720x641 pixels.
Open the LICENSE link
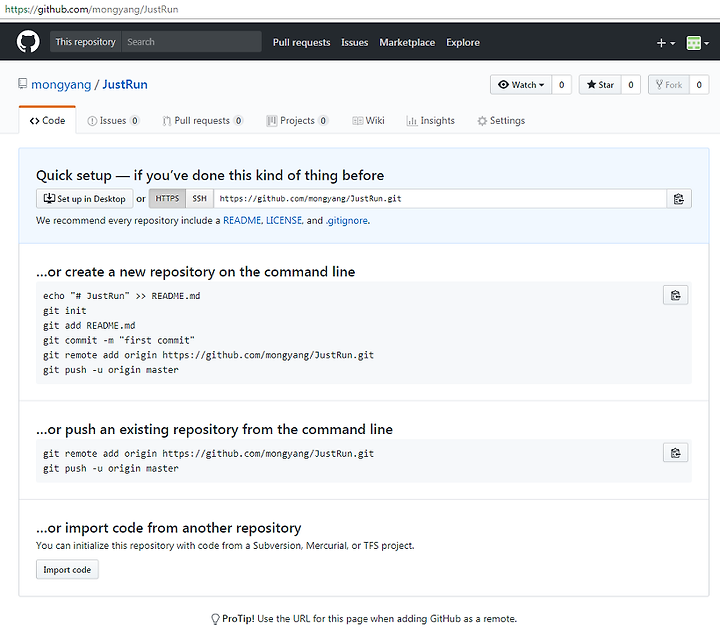point(284,220)
